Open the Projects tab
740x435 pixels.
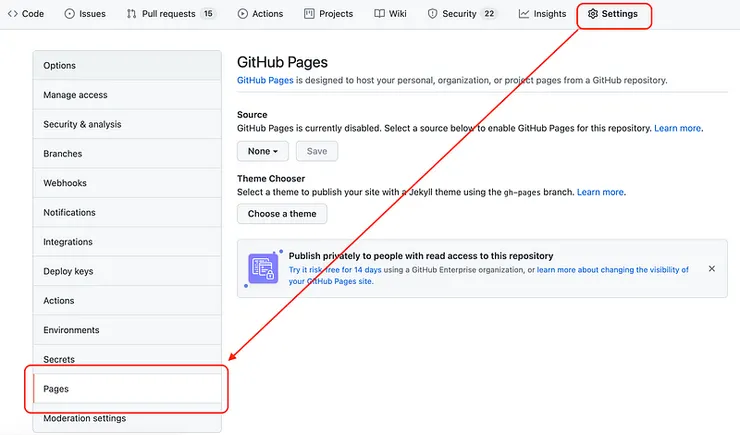[328, 14]
